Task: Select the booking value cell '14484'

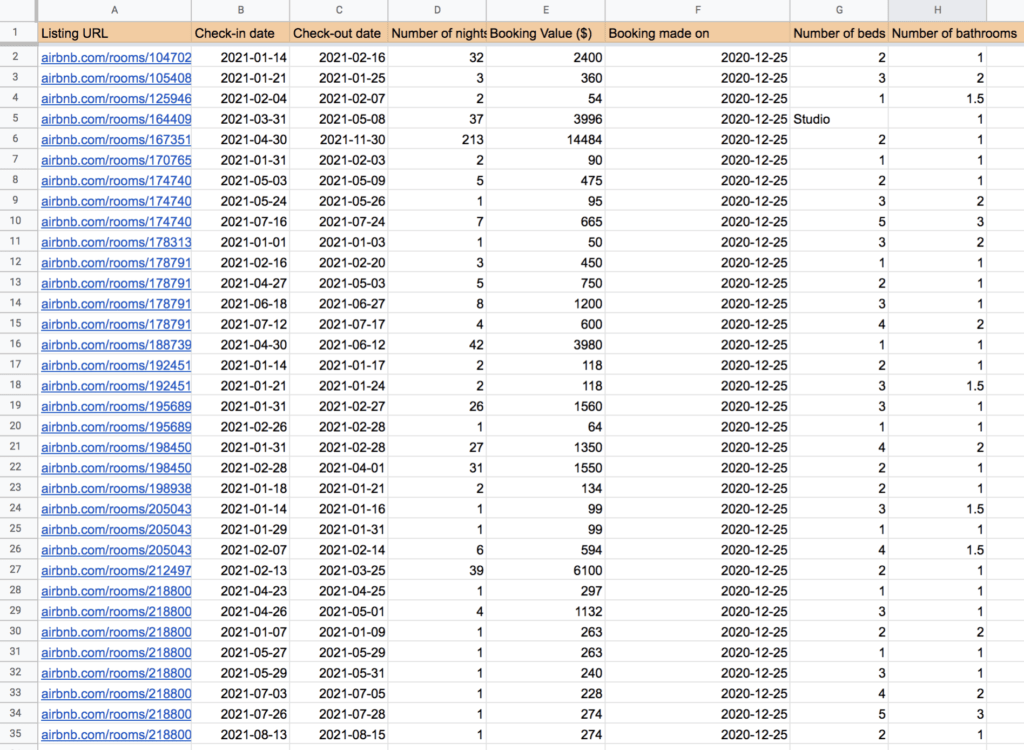Action: (x=546, y=139)
